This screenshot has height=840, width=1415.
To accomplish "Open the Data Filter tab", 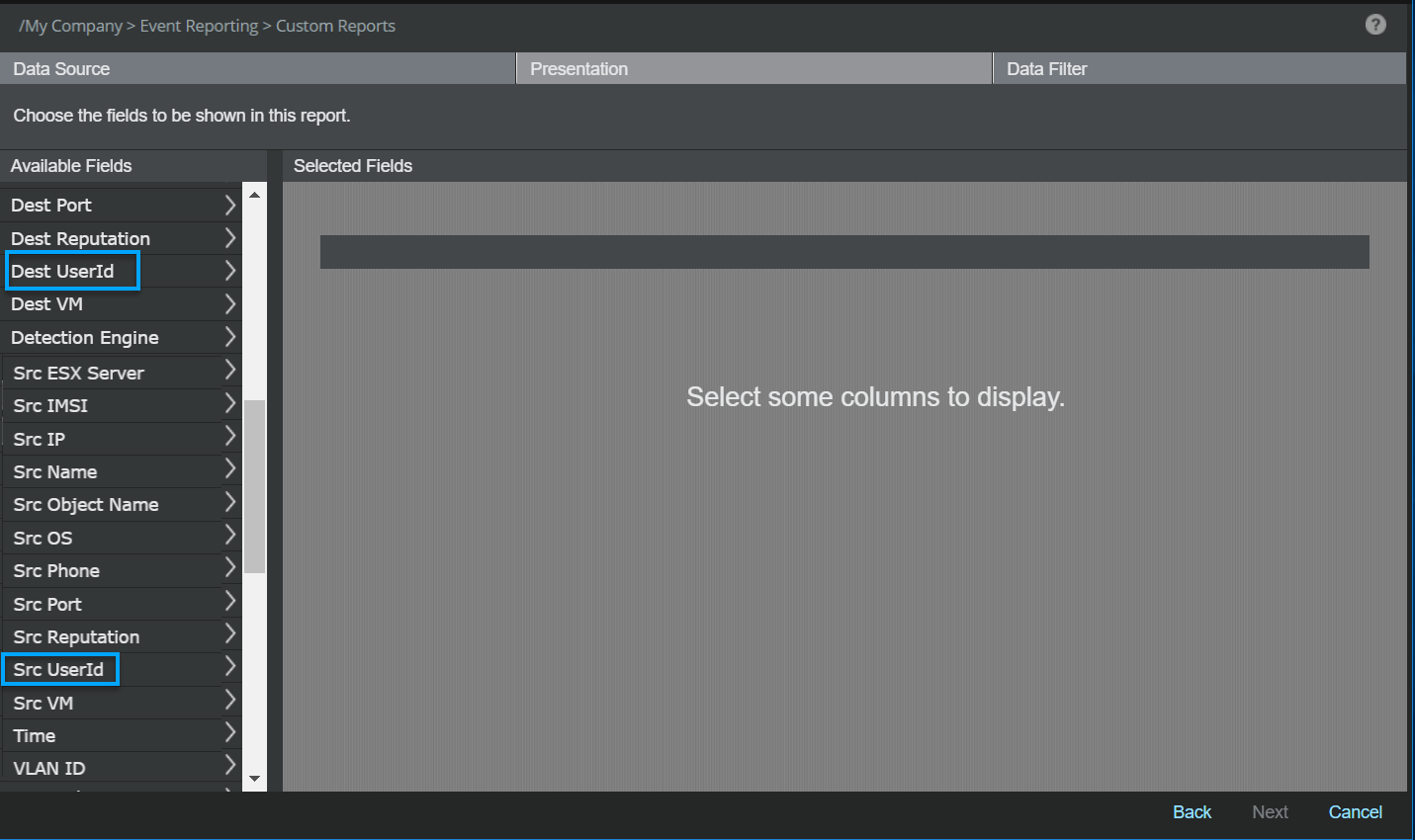I will click(1199, 69).
